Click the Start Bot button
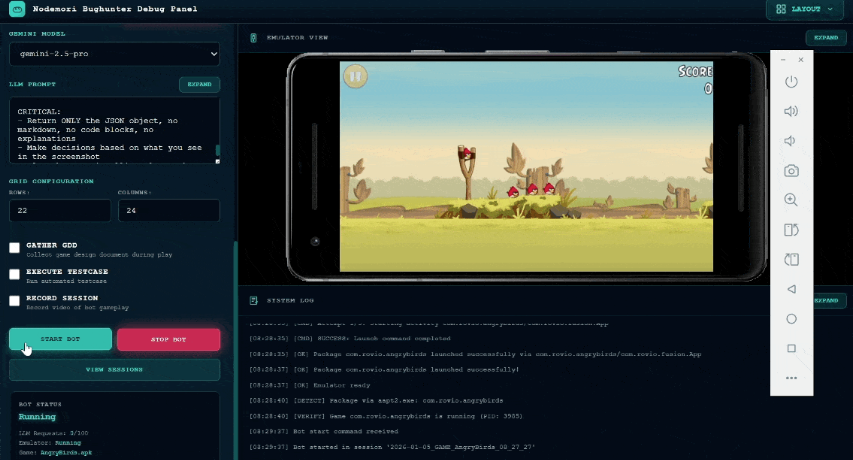The image size is (853, 460). tap(60, 339)
